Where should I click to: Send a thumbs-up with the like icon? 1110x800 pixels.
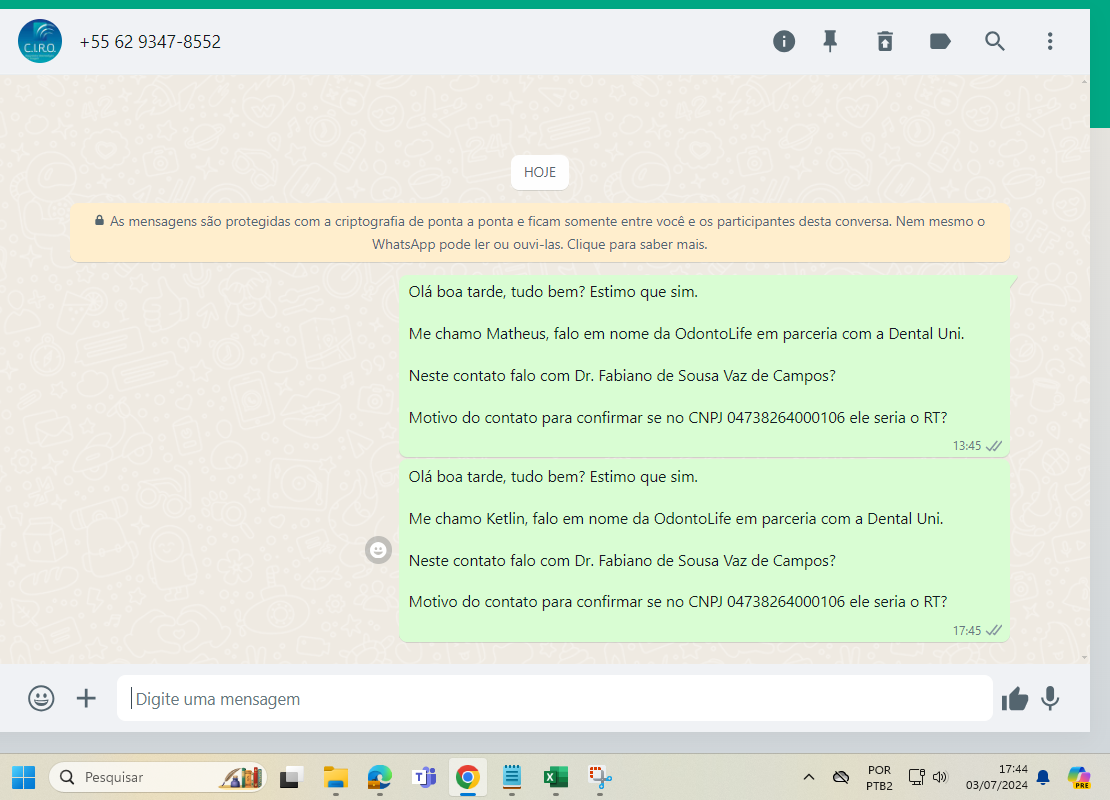1014,699
